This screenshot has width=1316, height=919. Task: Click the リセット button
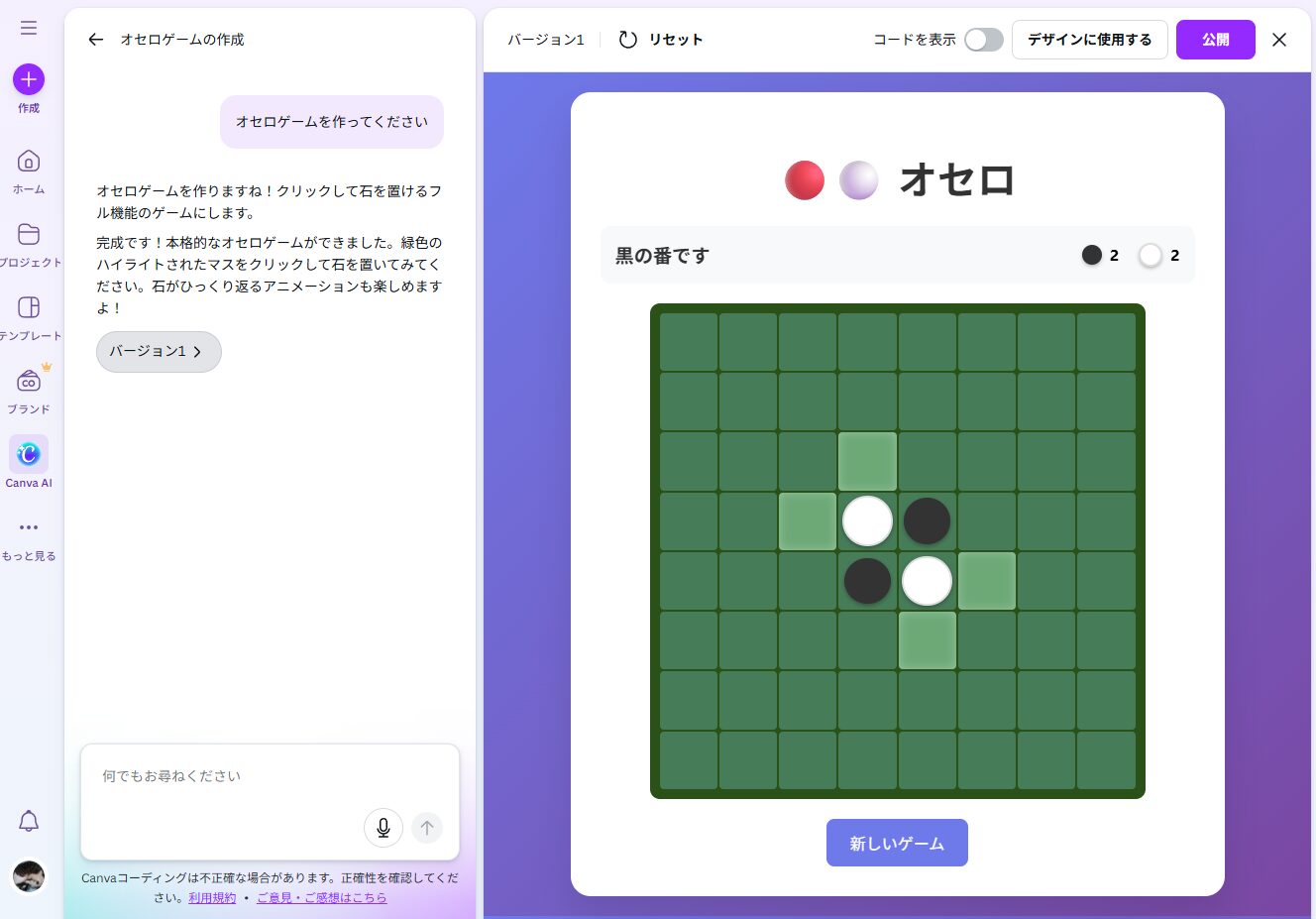click(x=661, y=40)
